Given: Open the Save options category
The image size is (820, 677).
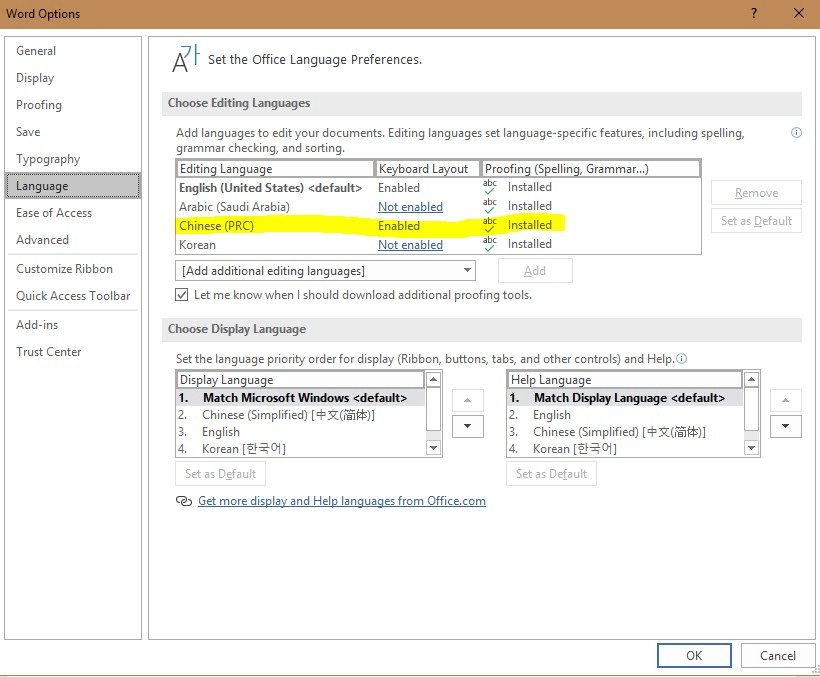Looking at the screenshot, I should point(73,132).
